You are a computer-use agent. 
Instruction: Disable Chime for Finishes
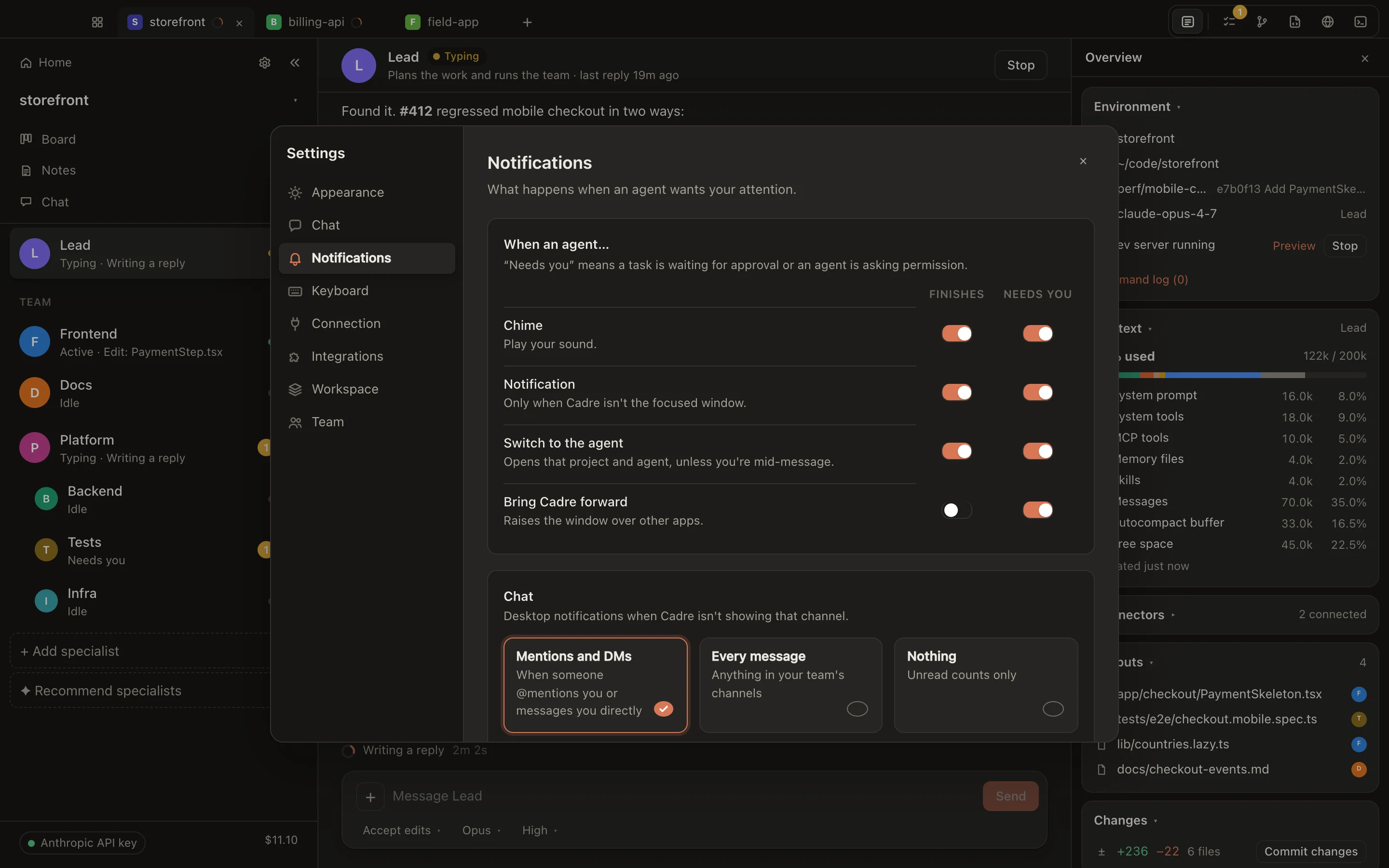[x=956, y=334]
